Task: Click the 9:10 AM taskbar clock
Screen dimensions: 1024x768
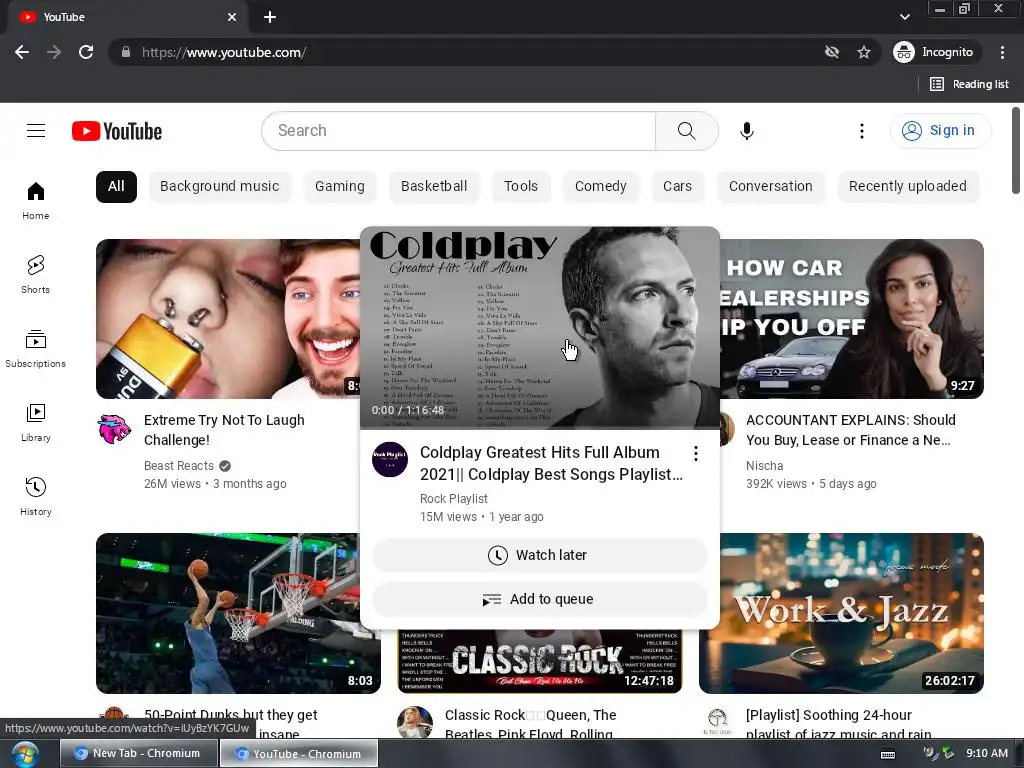Action: pyautogui.click(x=987, y=754)
